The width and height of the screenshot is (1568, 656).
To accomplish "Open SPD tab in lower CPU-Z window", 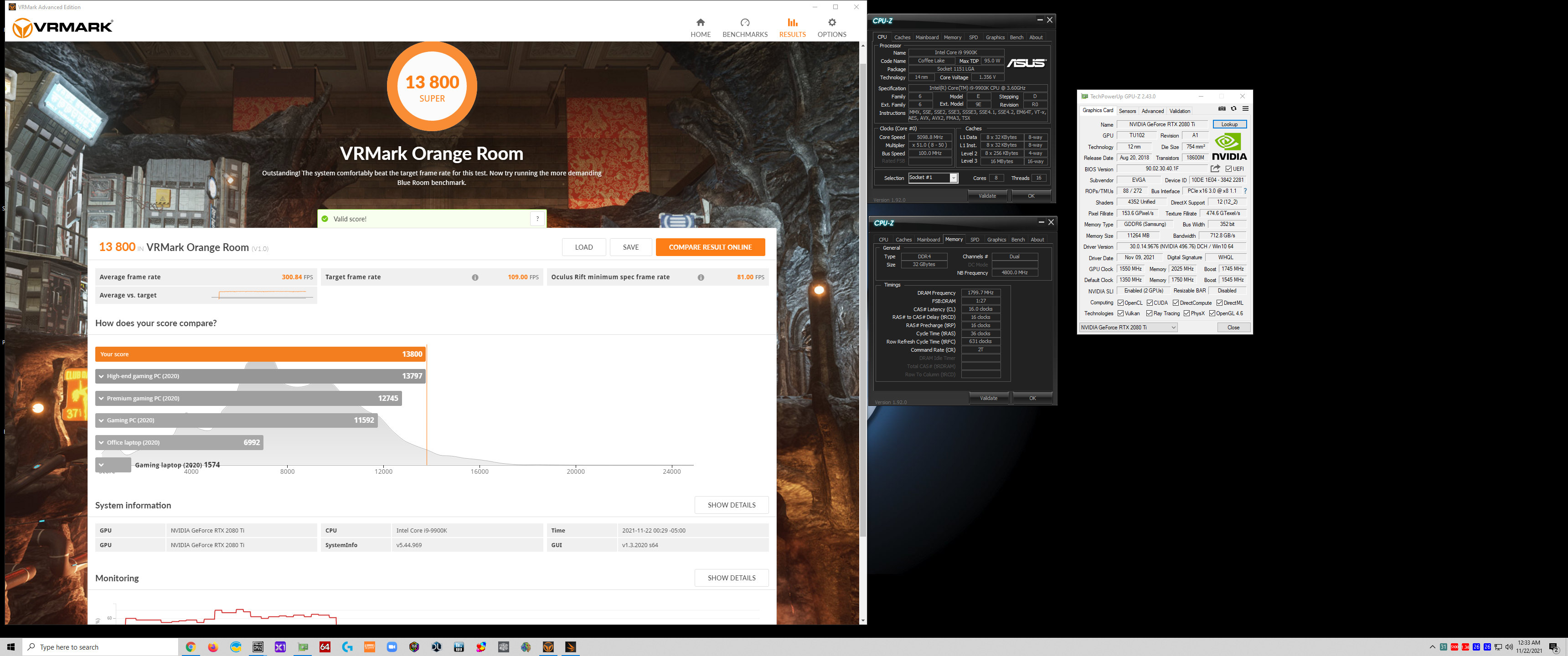I will click(x=975, y=240).
